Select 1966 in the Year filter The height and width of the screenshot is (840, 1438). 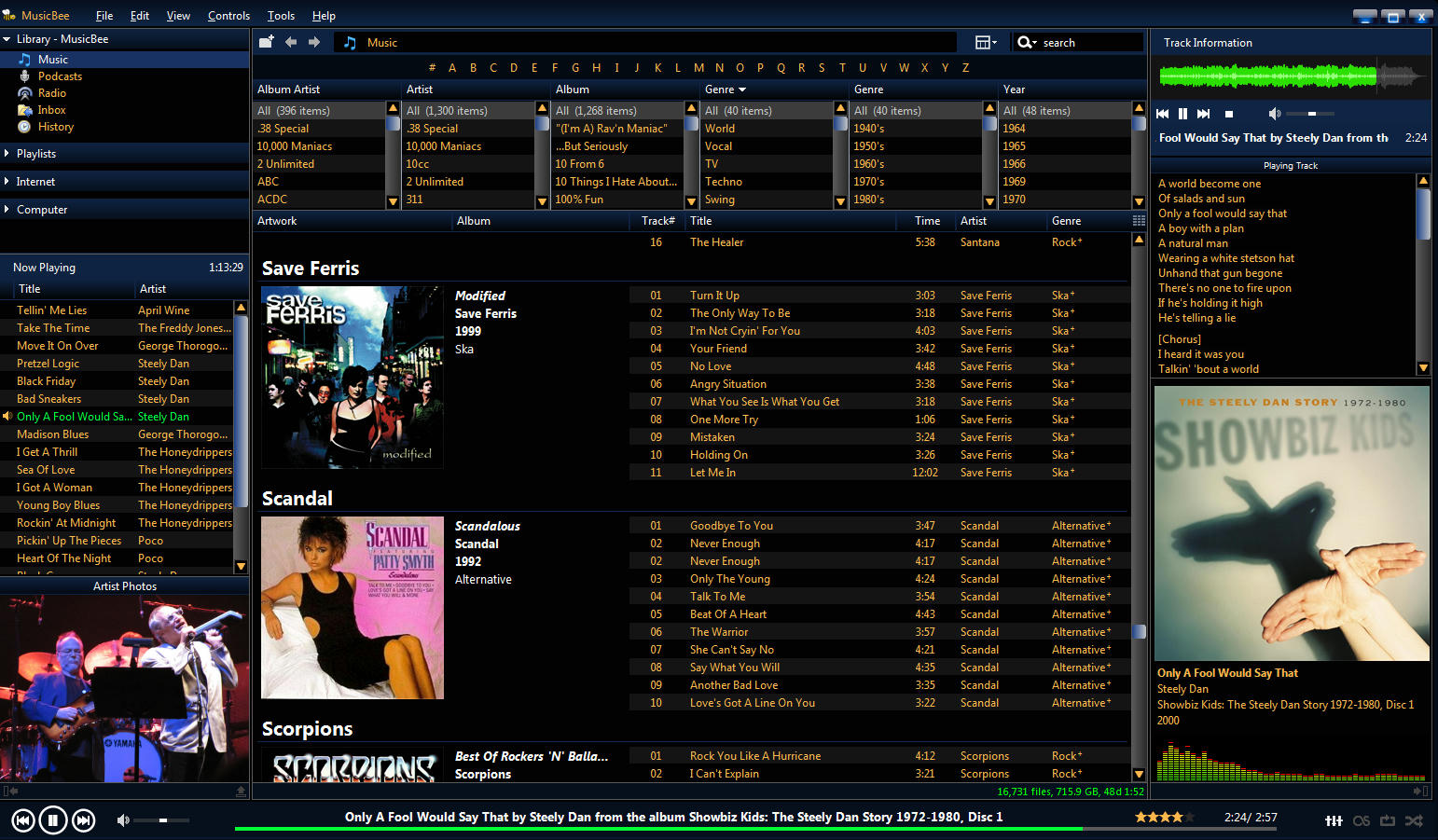point(1014,164)
